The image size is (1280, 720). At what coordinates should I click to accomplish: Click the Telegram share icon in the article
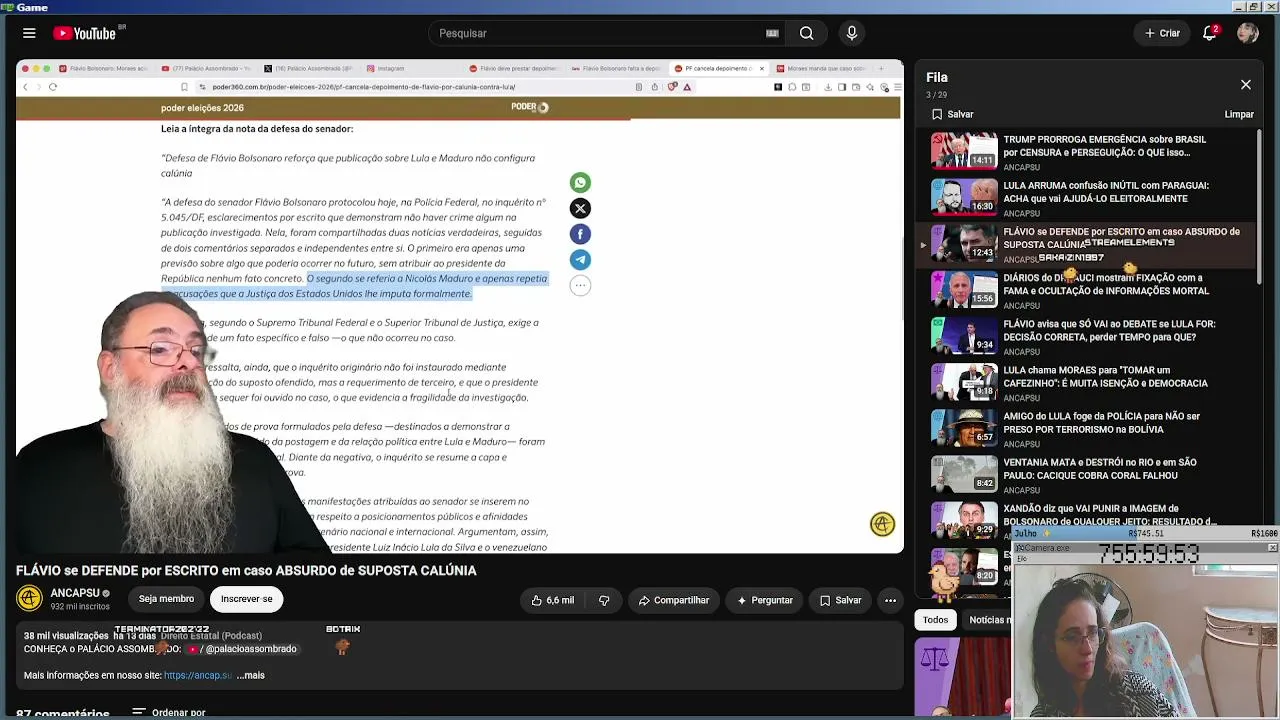tap(580, 259)
